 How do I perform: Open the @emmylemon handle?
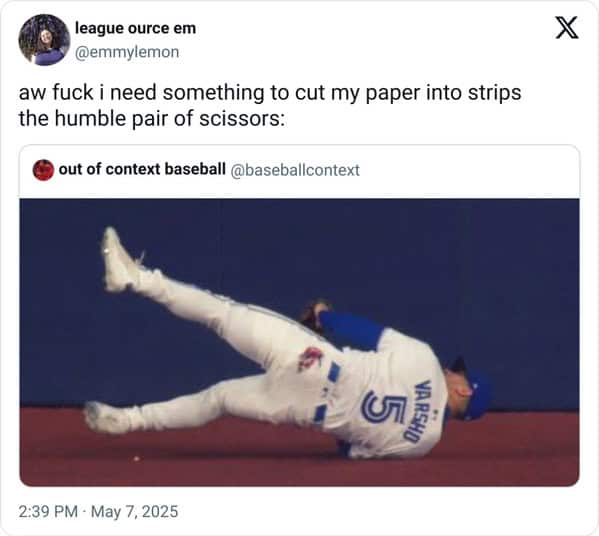(x=127, y=52)
